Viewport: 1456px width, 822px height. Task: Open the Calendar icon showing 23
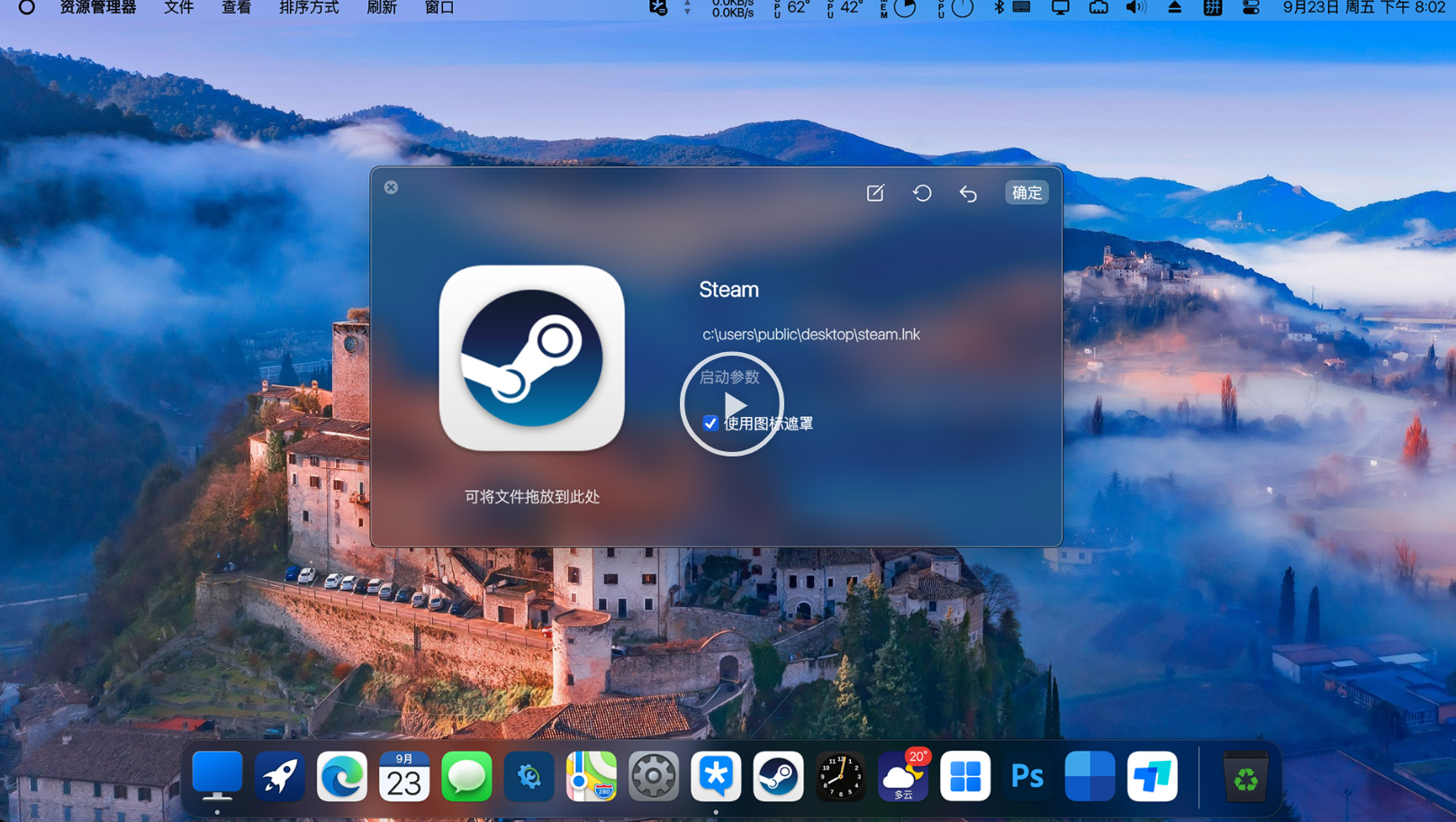coord(404,776)
